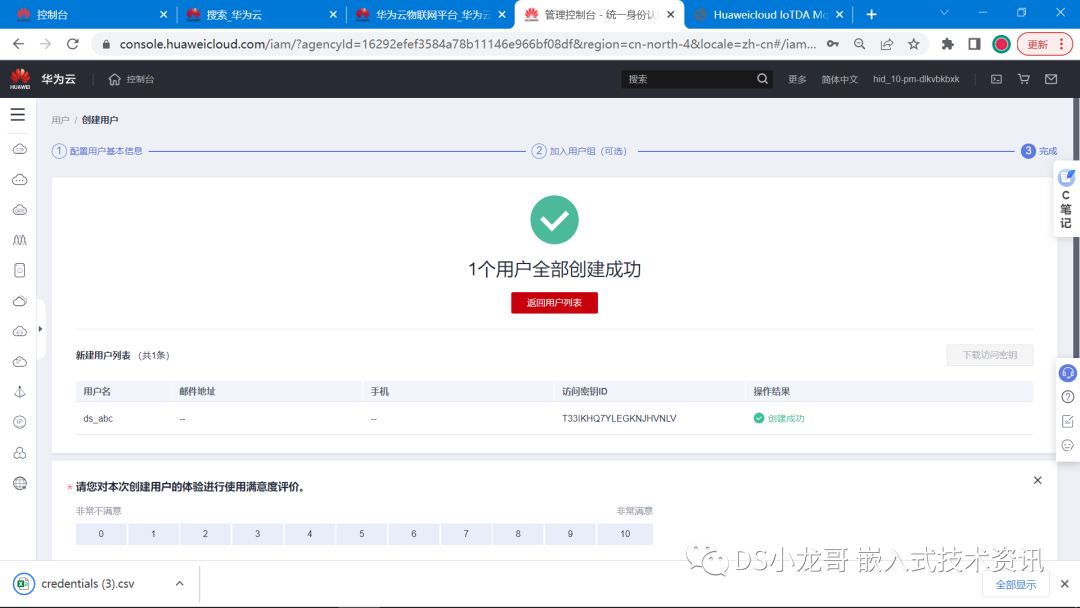Open the online customer service headset icon
The height and width of the screenshot is (608, 1080).
1068,373
